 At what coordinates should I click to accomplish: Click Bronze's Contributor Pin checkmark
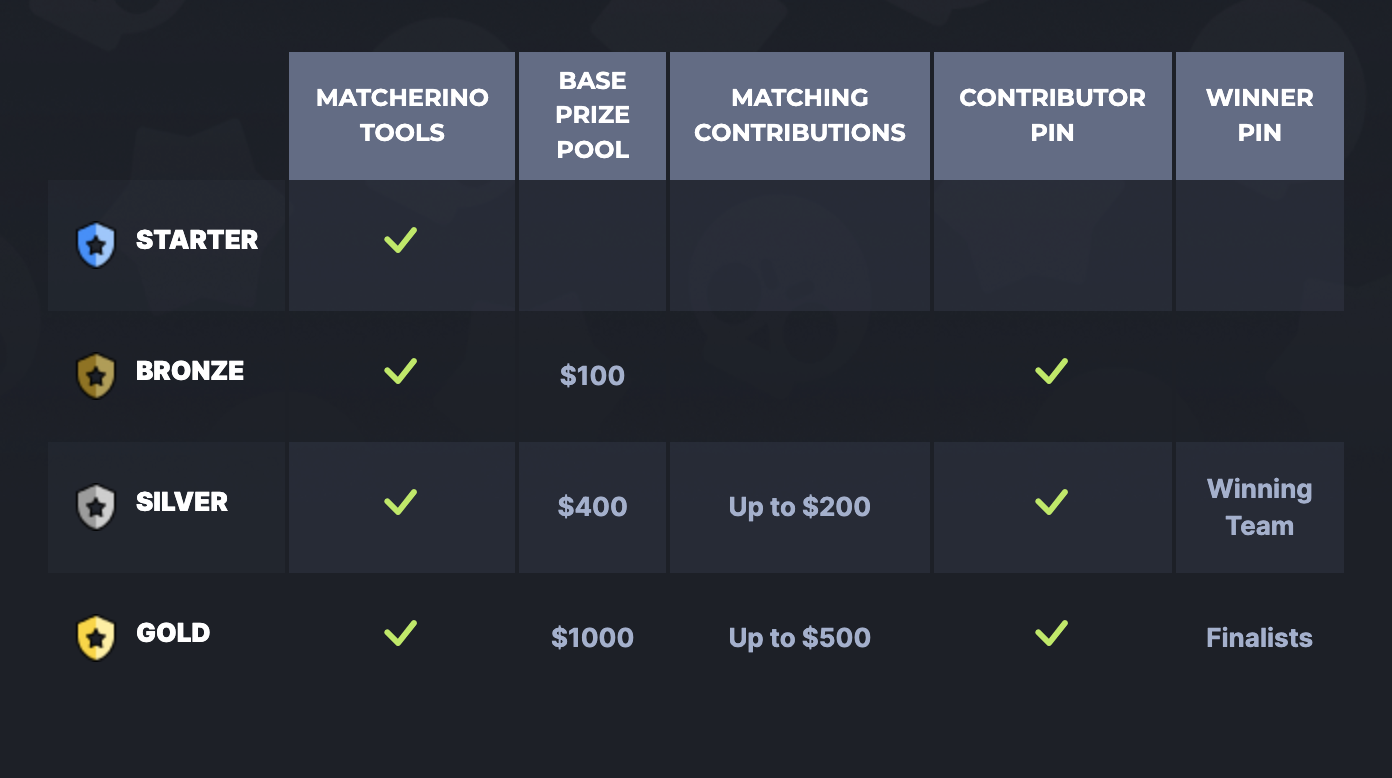[1051, 372]
